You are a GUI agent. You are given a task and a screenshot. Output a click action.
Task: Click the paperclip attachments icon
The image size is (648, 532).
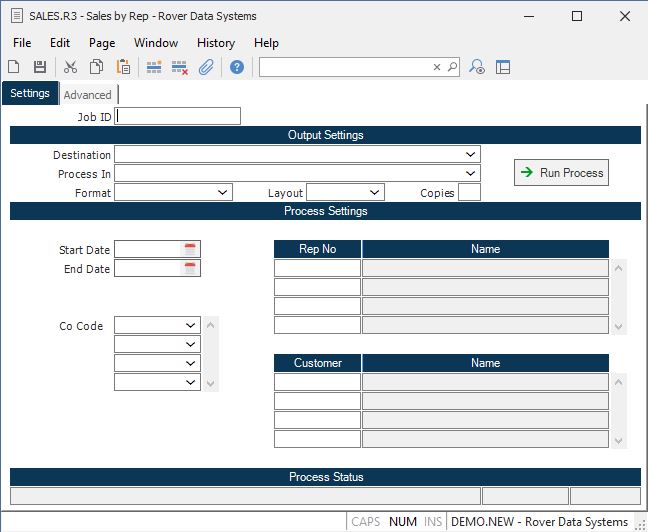click(x=206, y=67)
